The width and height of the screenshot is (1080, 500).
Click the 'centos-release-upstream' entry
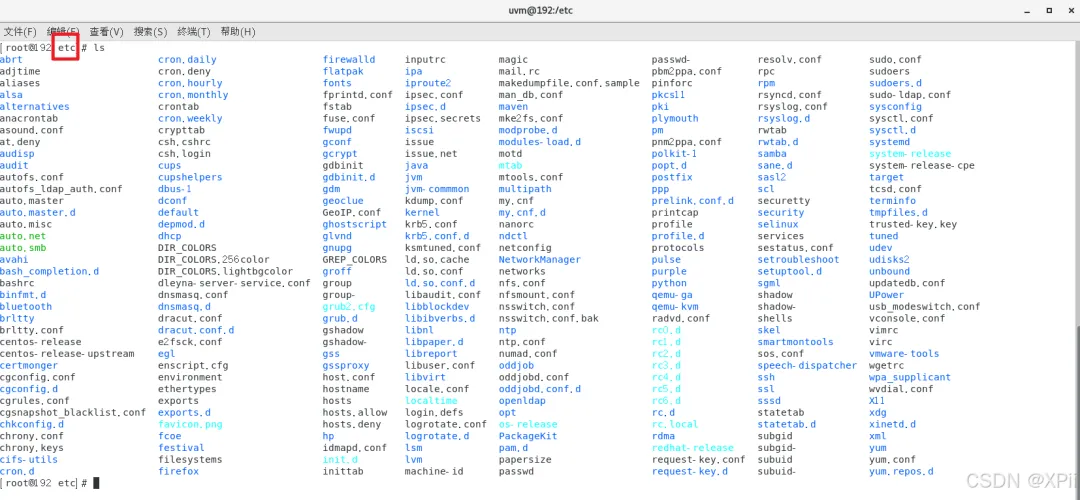(68, 353)
